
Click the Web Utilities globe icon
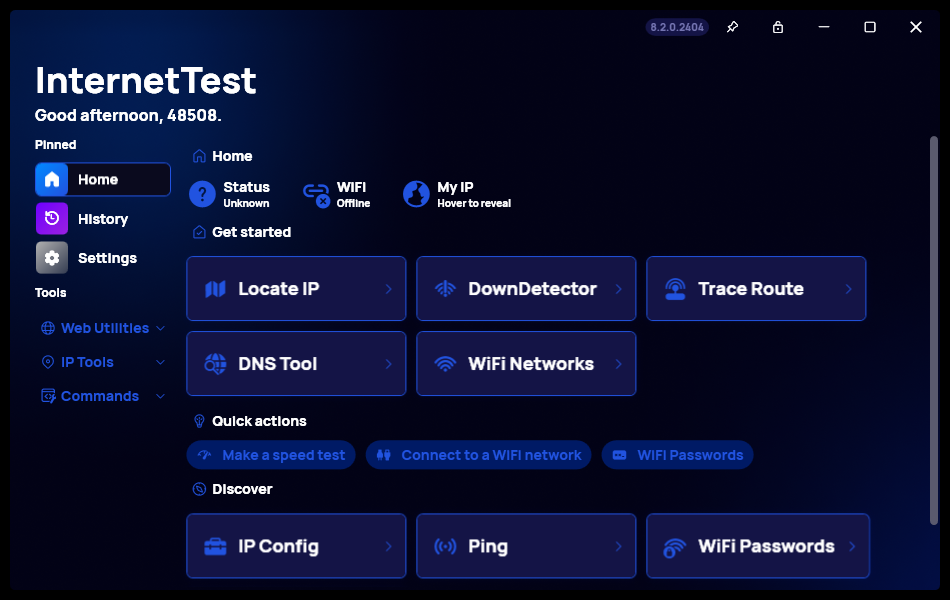48,328
